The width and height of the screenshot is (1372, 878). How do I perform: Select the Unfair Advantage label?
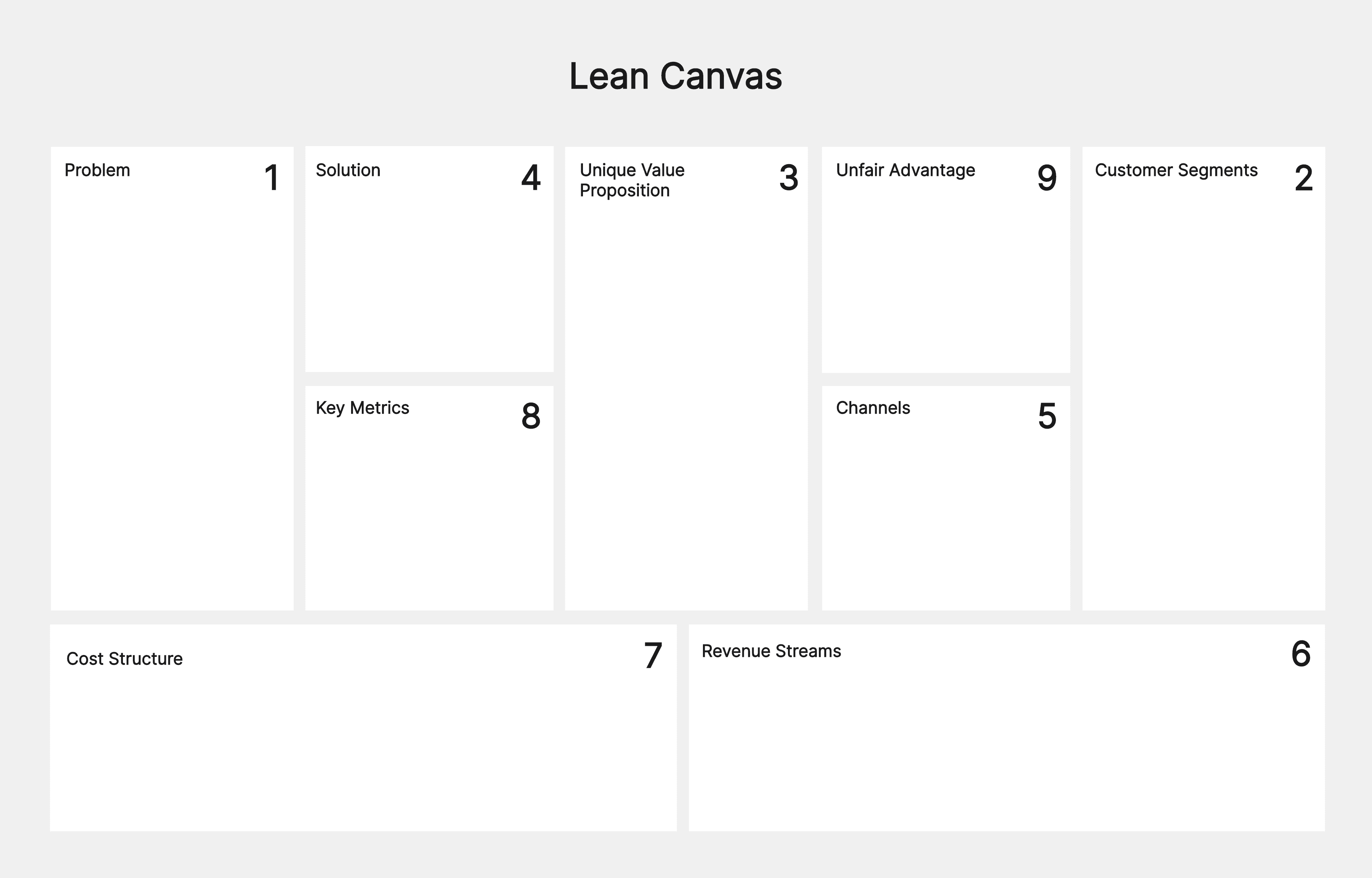[x=906, y=170]
